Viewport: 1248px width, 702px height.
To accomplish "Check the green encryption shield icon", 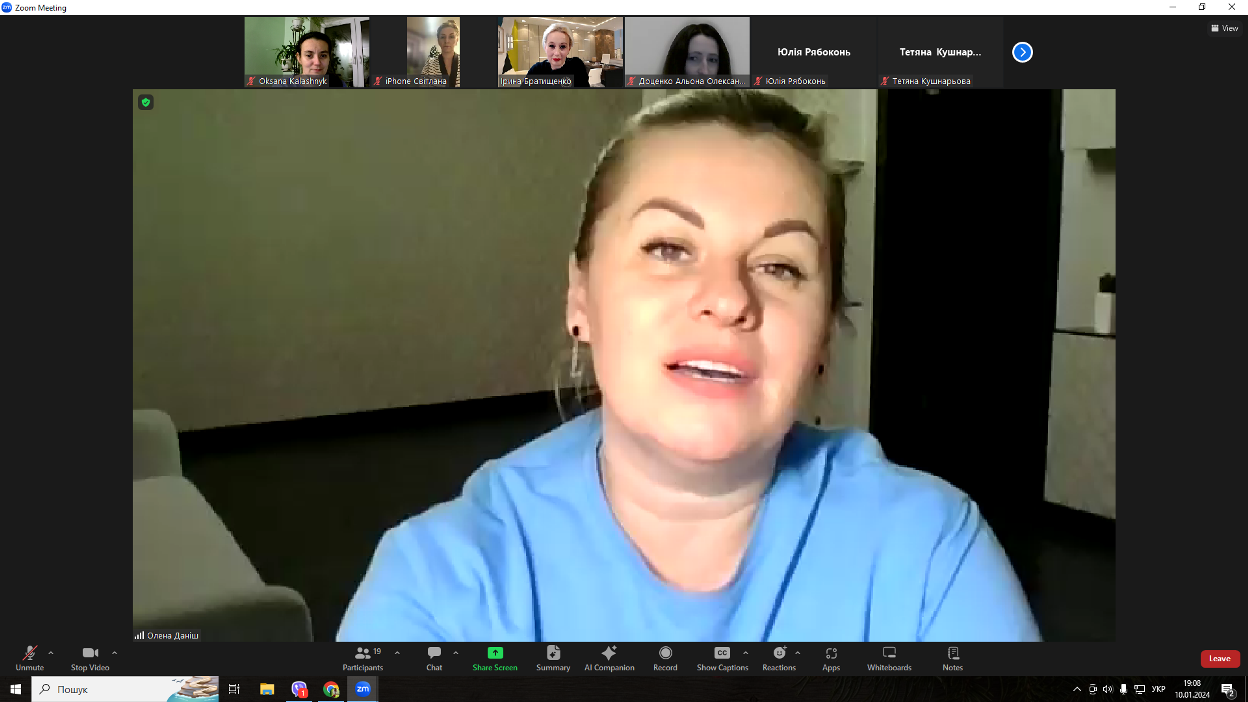I will coord(146,102).
